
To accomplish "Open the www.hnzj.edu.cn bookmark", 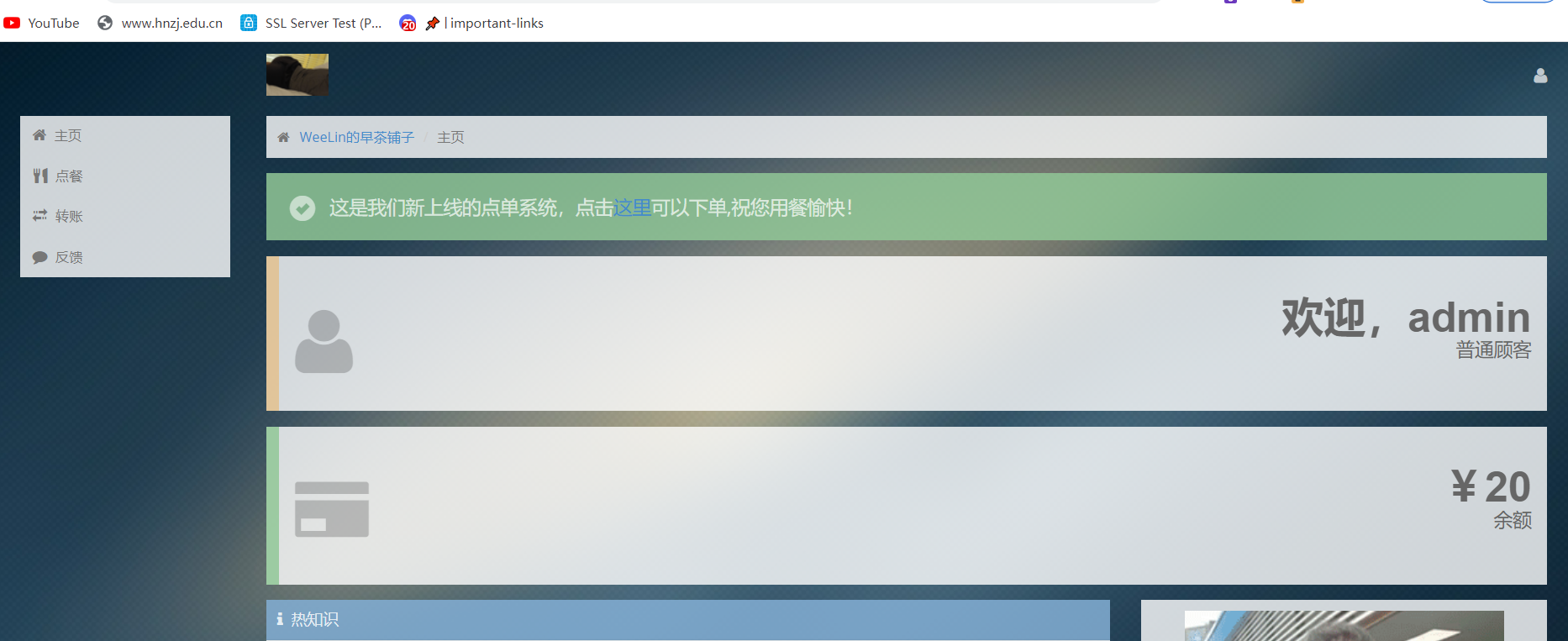I will (160, 24).
